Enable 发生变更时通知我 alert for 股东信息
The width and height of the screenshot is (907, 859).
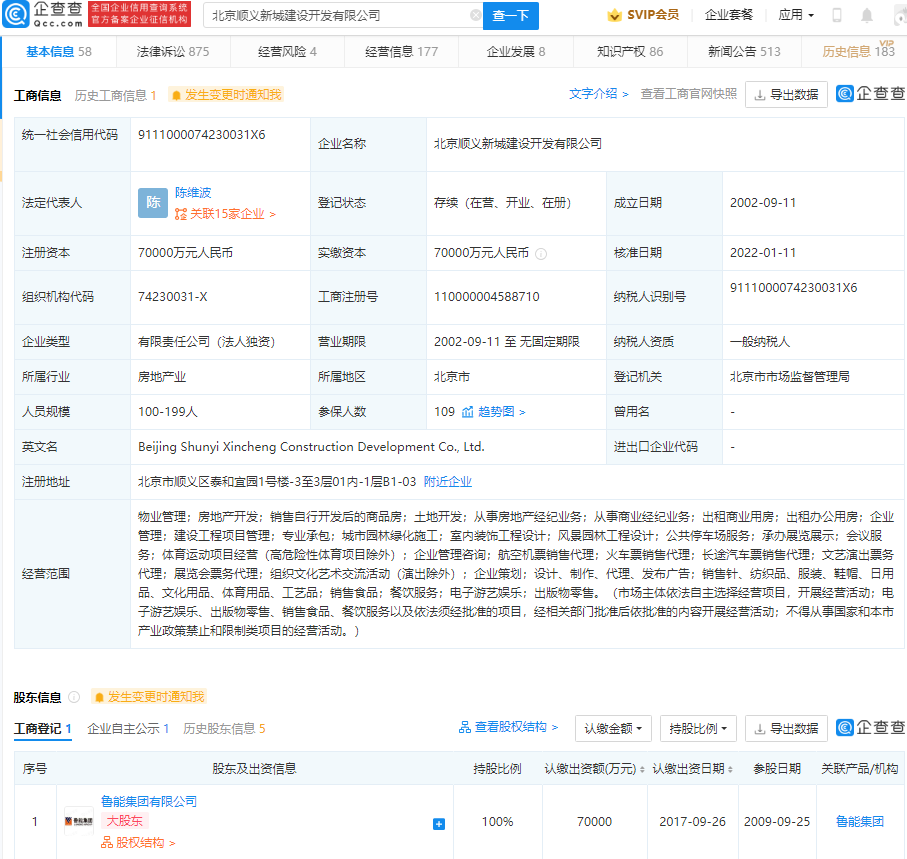click(149, 696)
